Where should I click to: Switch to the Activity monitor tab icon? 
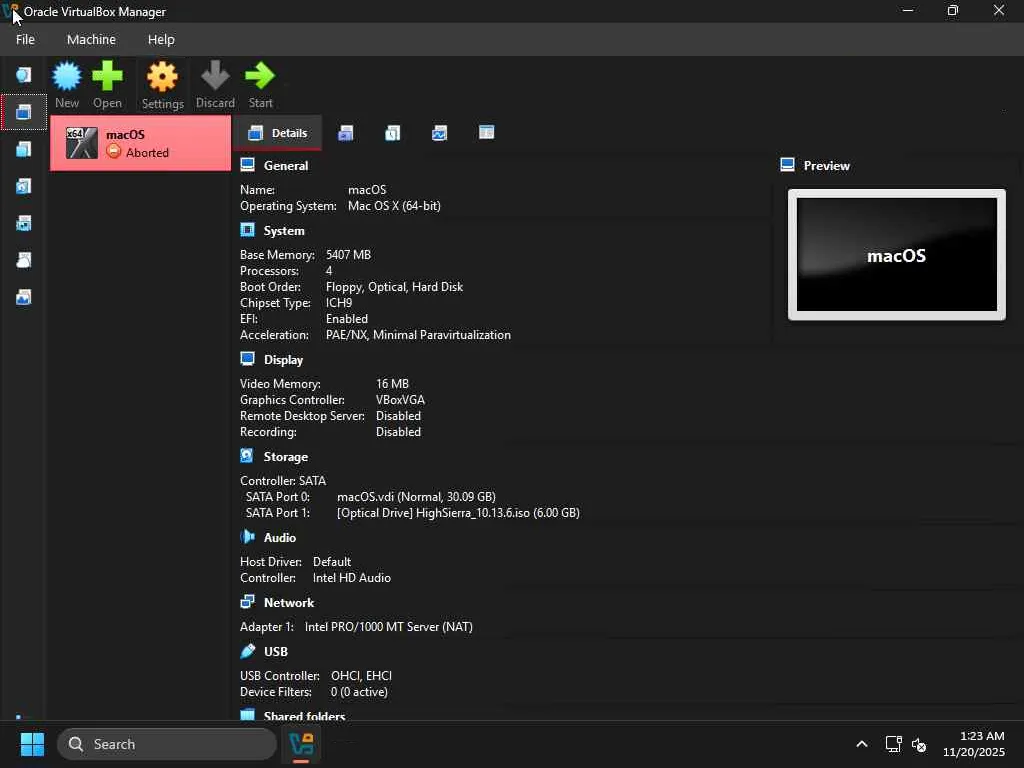click(440, 133)
